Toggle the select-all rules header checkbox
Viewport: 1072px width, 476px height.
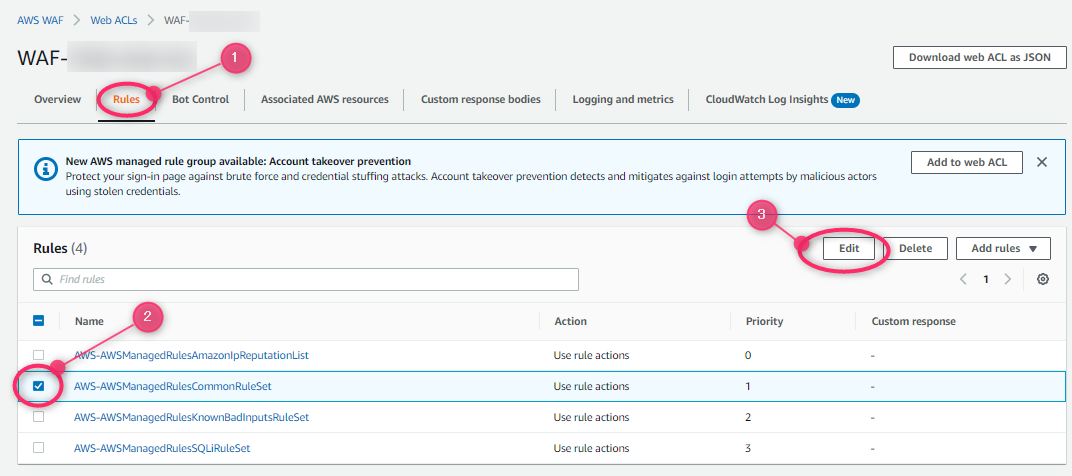point(39,321)
